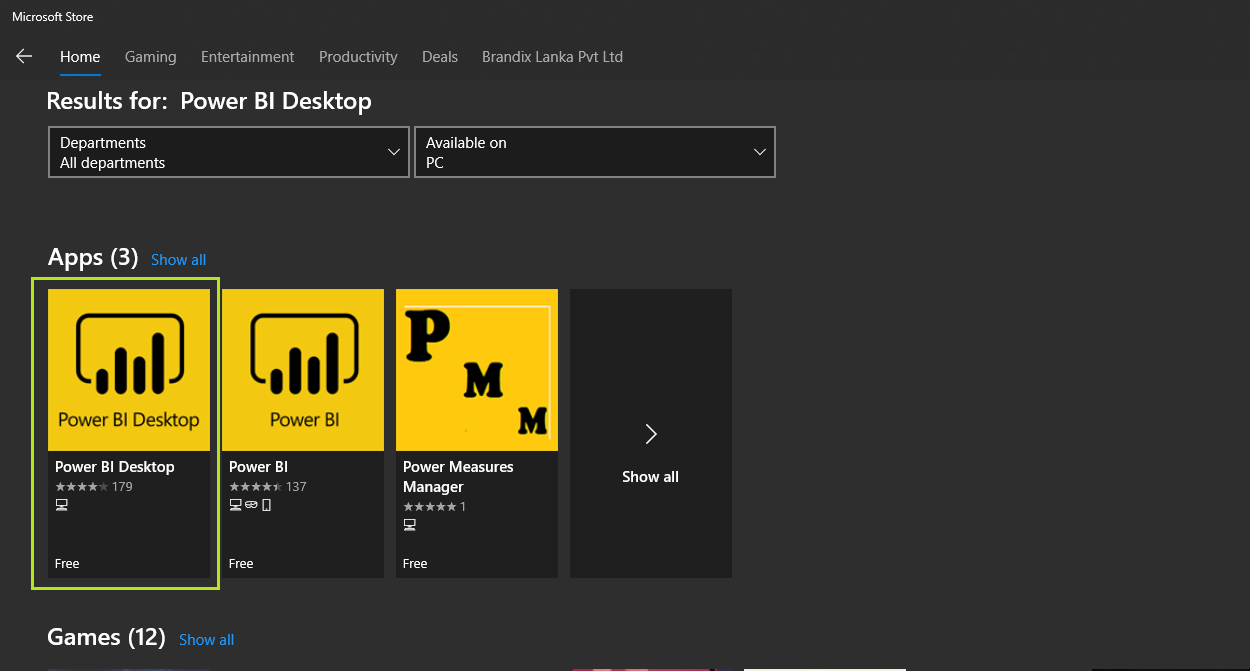Expand the Departments dropdown

(x=229, y=152)
